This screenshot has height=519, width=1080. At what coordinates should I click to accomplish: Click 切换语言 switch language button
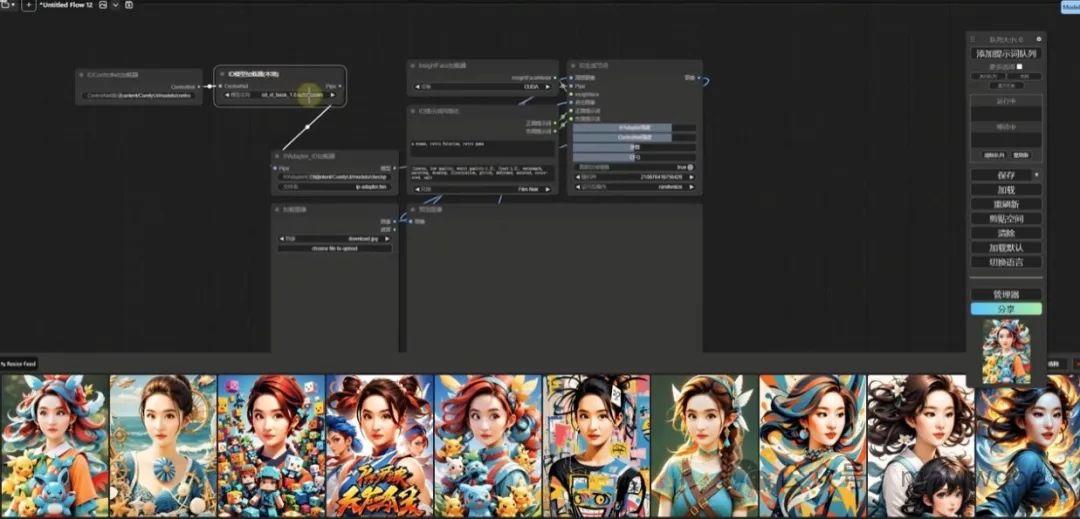click(x=1006, y=262)
